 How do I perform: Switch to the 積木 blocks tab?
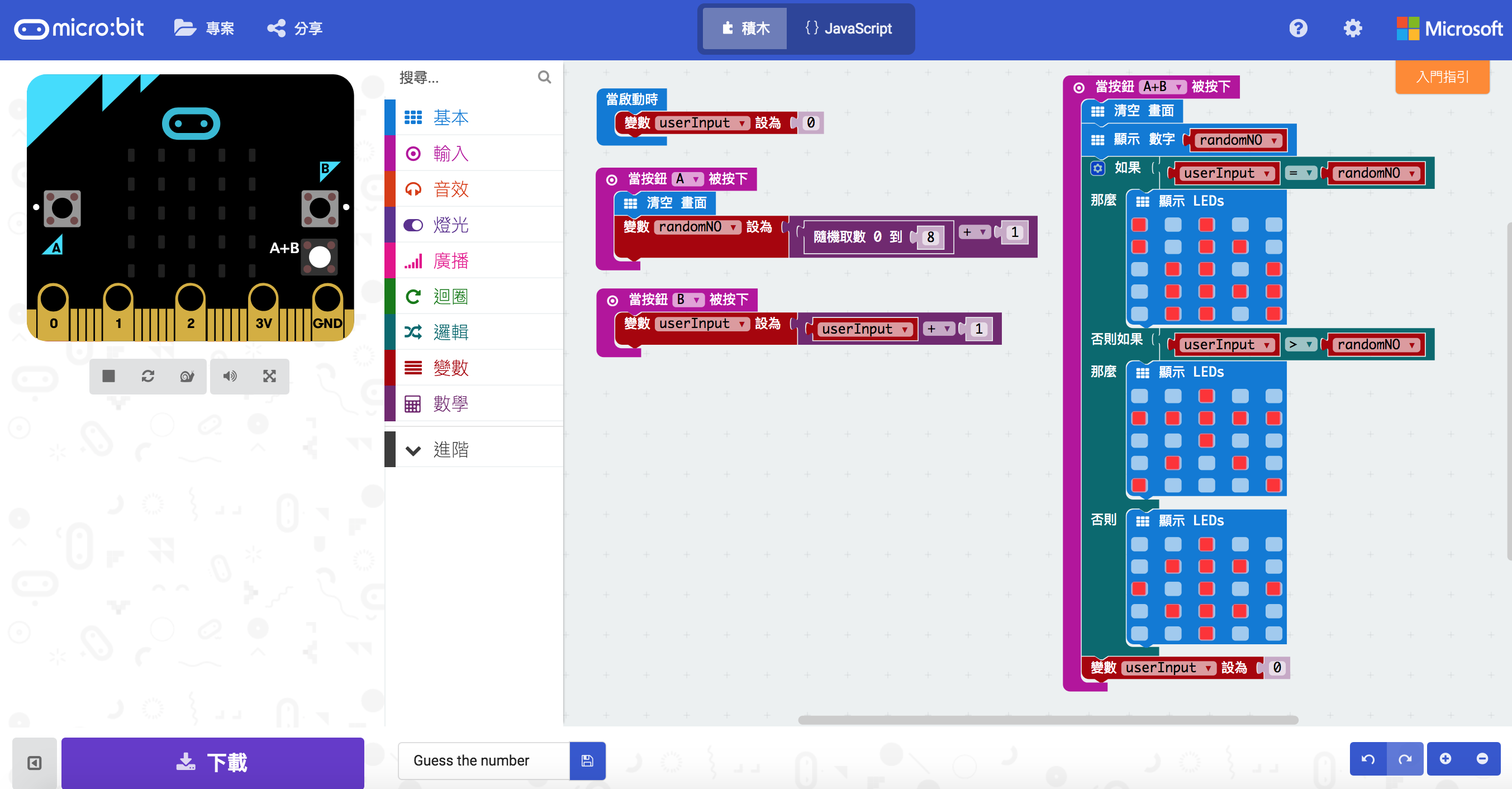(745, 28)
